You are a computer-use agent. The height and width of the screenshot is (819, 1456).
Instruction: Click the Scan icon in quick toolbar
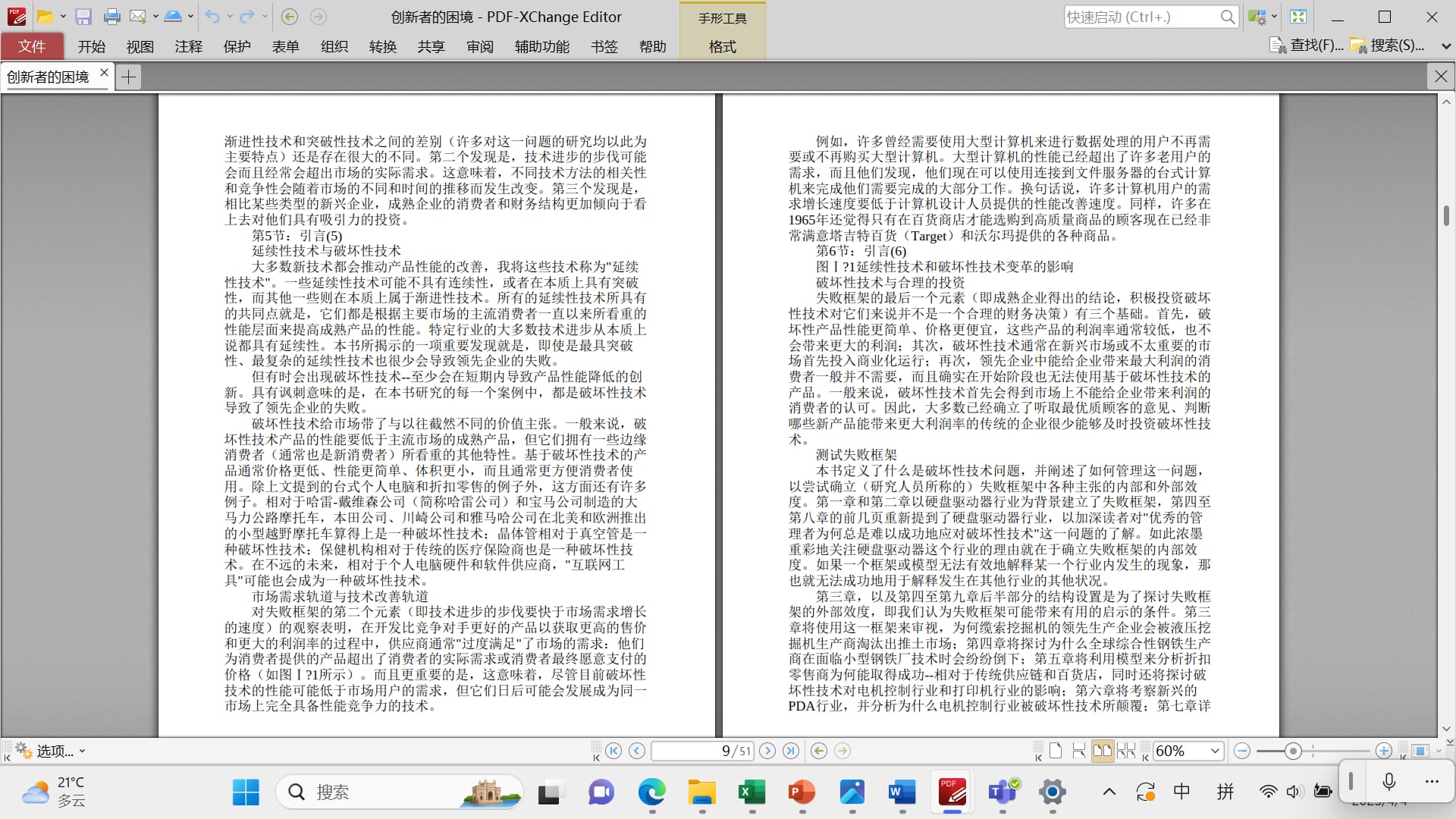click(173, 17)
